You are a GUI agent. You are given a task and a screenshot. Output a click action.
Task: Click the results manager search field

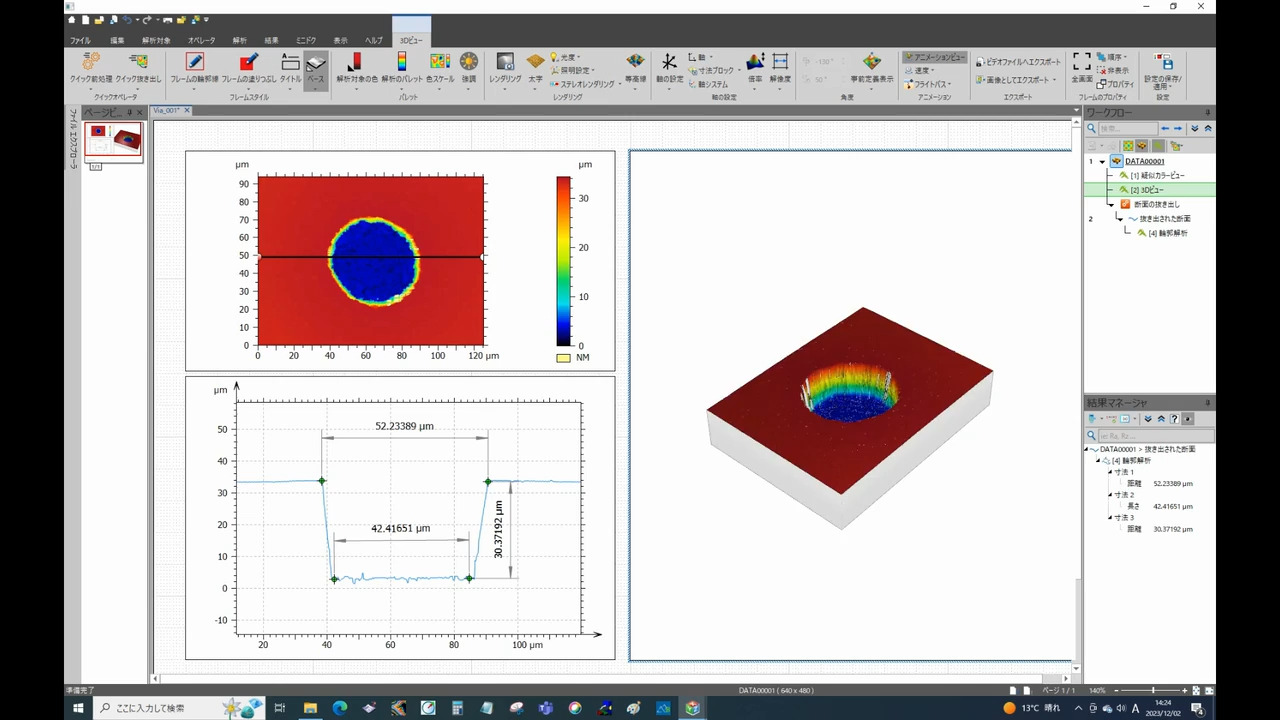pyautogui.click(x=1156, y=436)
